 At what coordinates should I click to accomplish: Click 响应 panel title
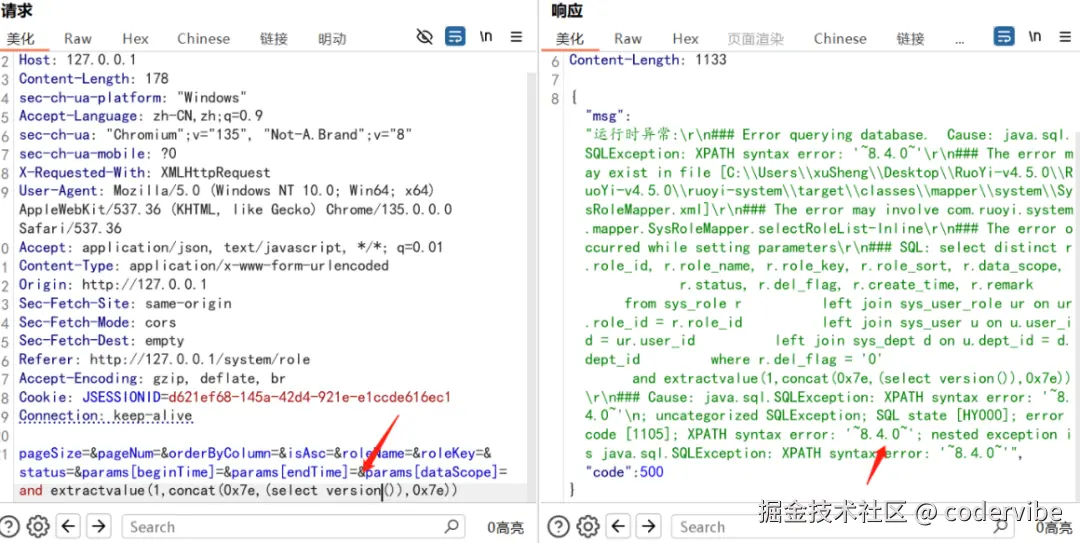pyautogui.click(x=566, y=11)
